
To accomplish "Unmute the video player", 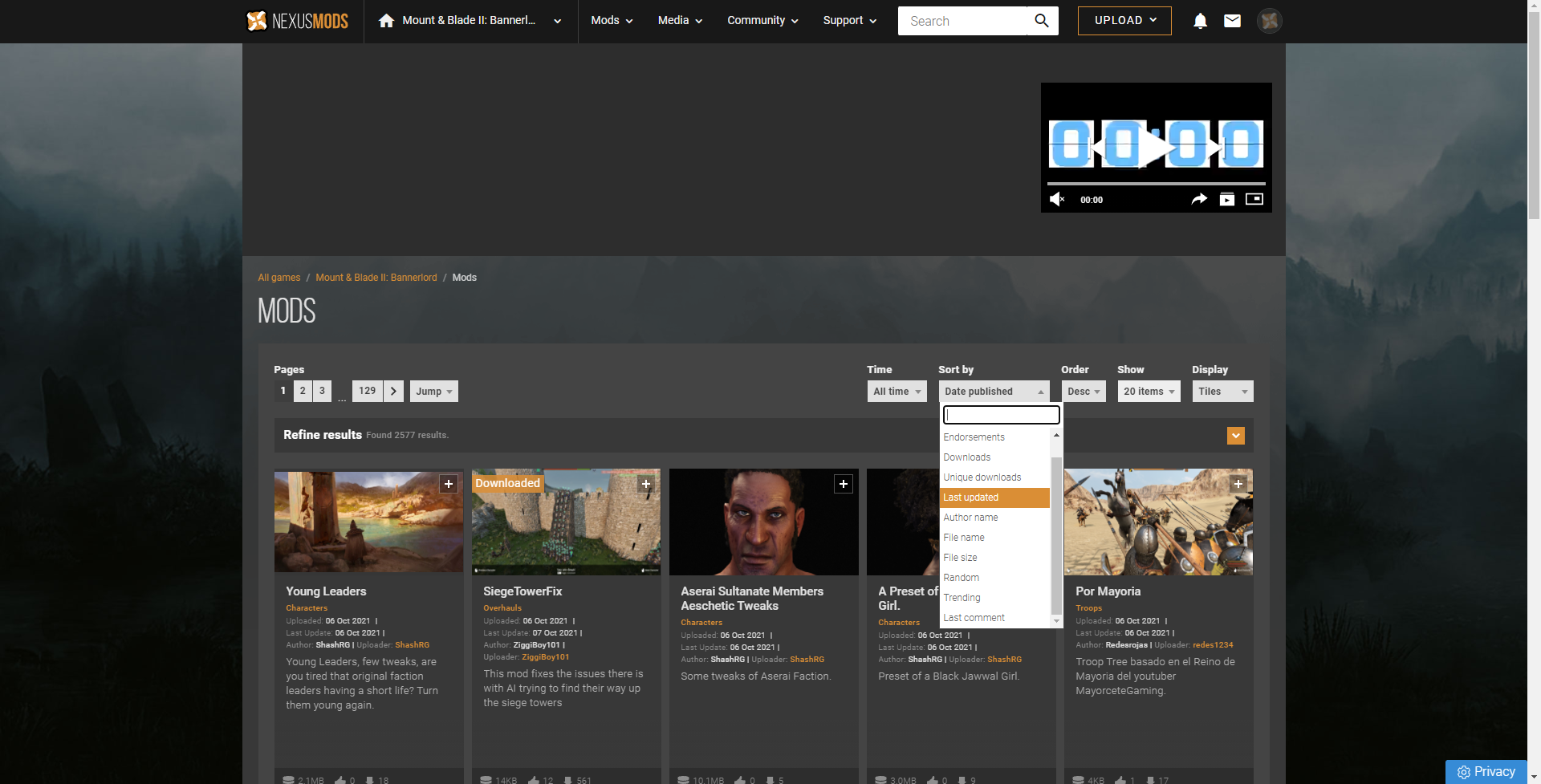I will click(1057, 199).
